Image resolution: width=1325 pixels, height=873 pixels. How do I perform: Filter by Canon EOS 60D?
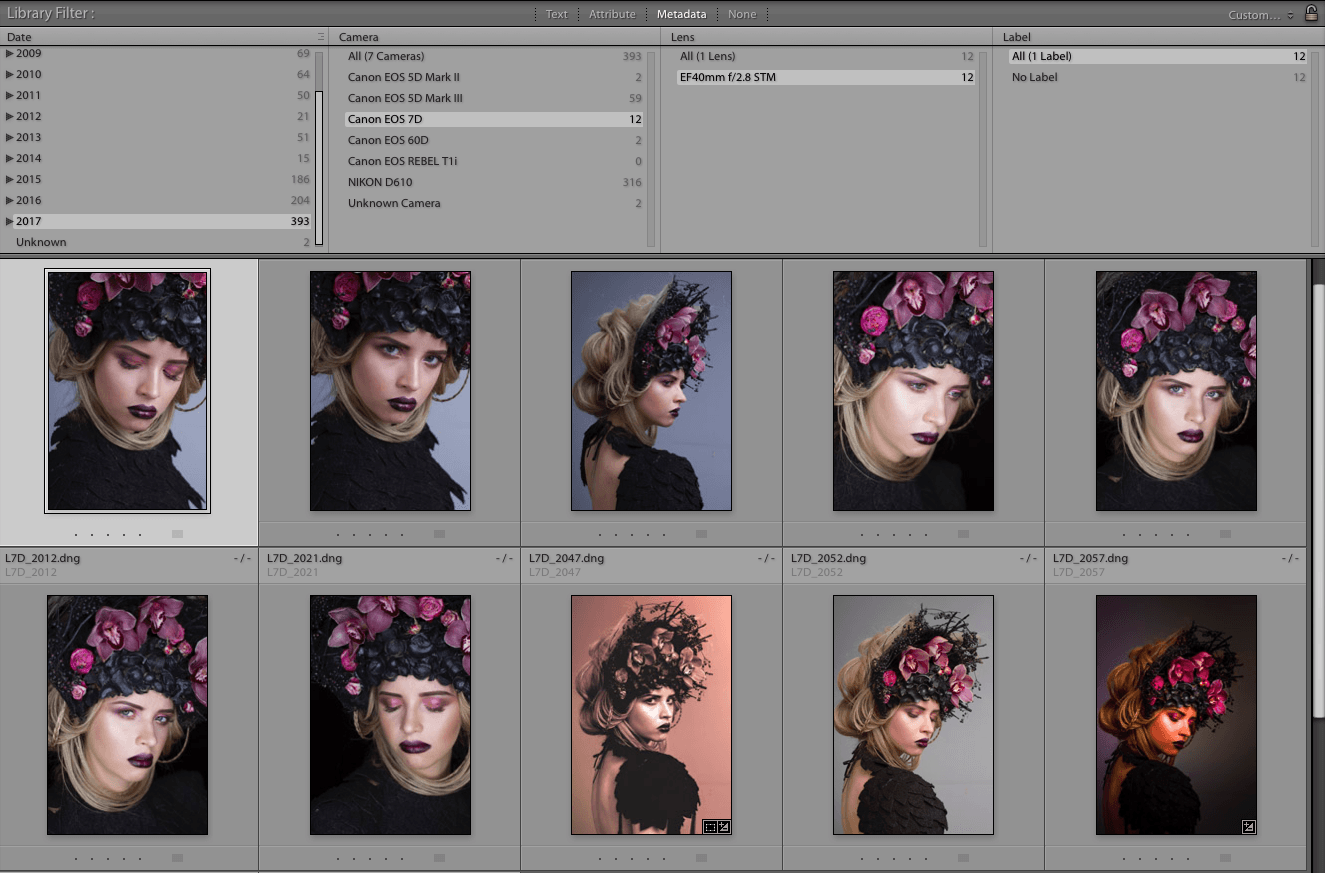tap(494, 140)
